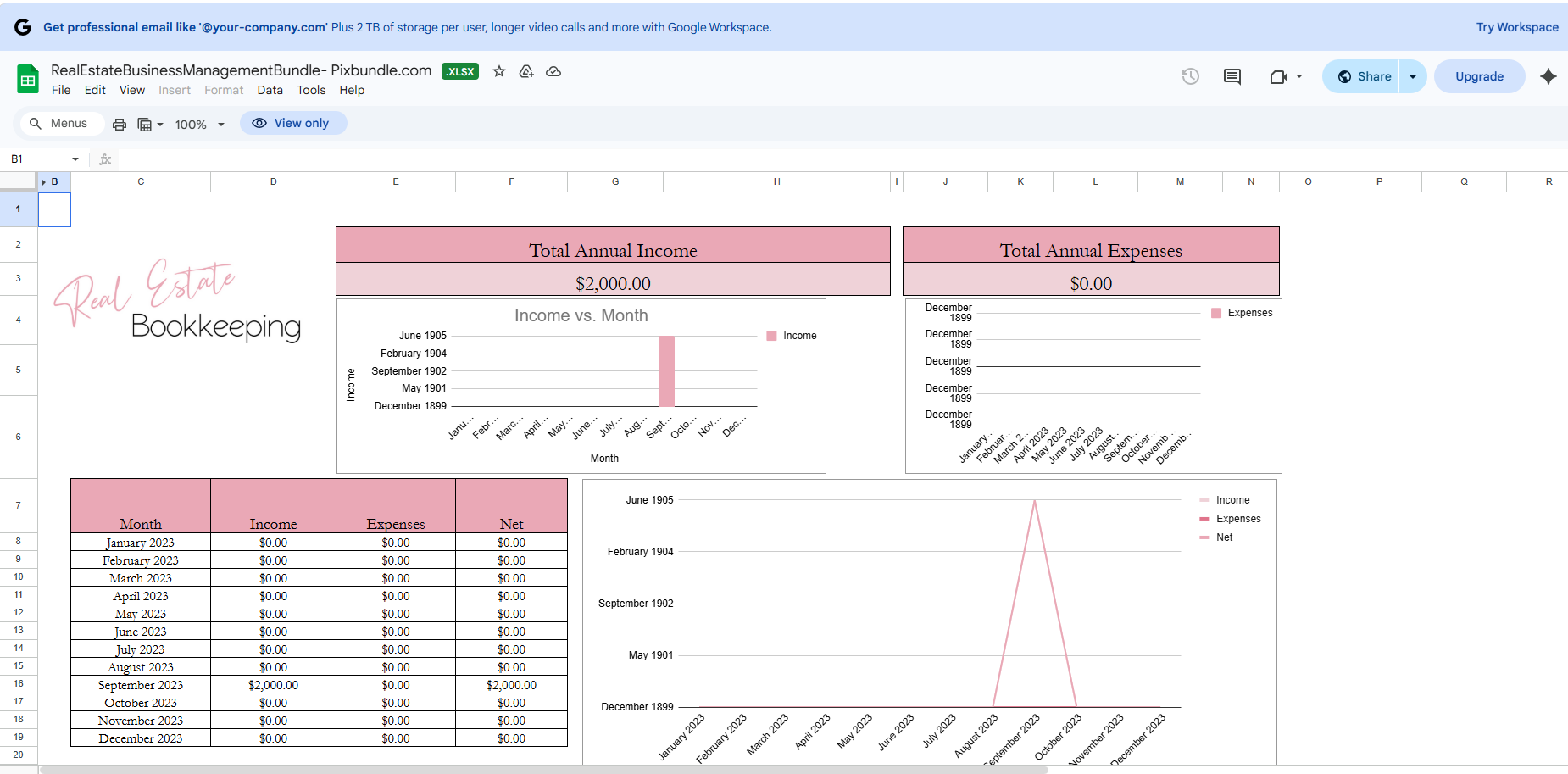Click the horizontal scrollbar at the bottom
1568x774 pixels.
point(544,770)
